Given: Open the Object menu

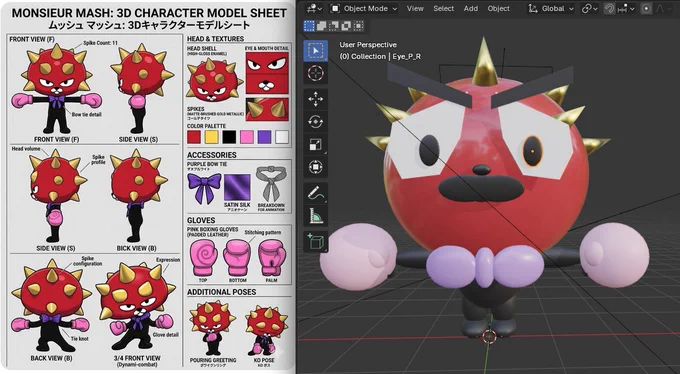Looking at the screenshot, I should tap(498, 8).
